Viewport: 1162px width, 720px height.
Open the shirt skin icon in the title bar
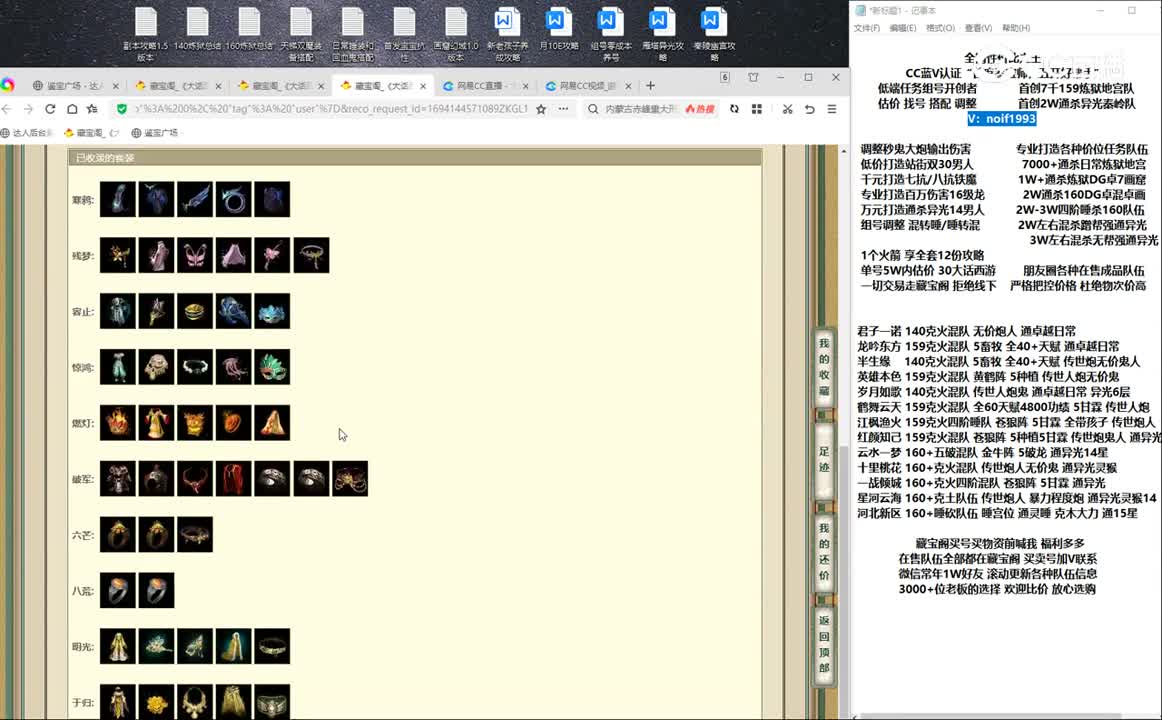coord(753,77)
